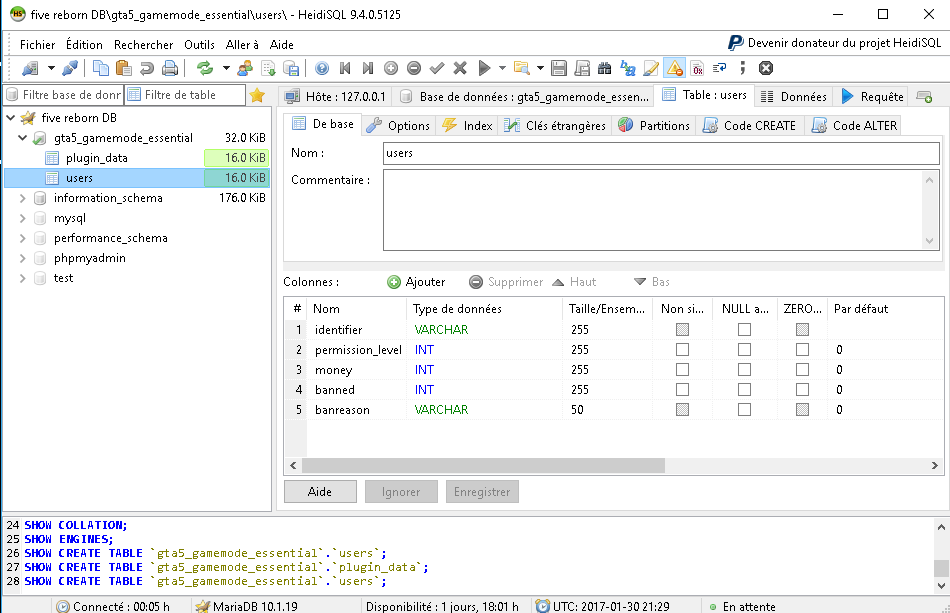Click the undo arrow icon
950x613 pixels.
(147, 68)
